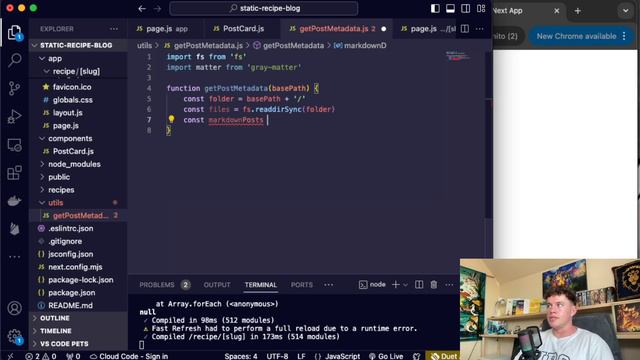Change encoding via UTF-8

click(277, 356)
